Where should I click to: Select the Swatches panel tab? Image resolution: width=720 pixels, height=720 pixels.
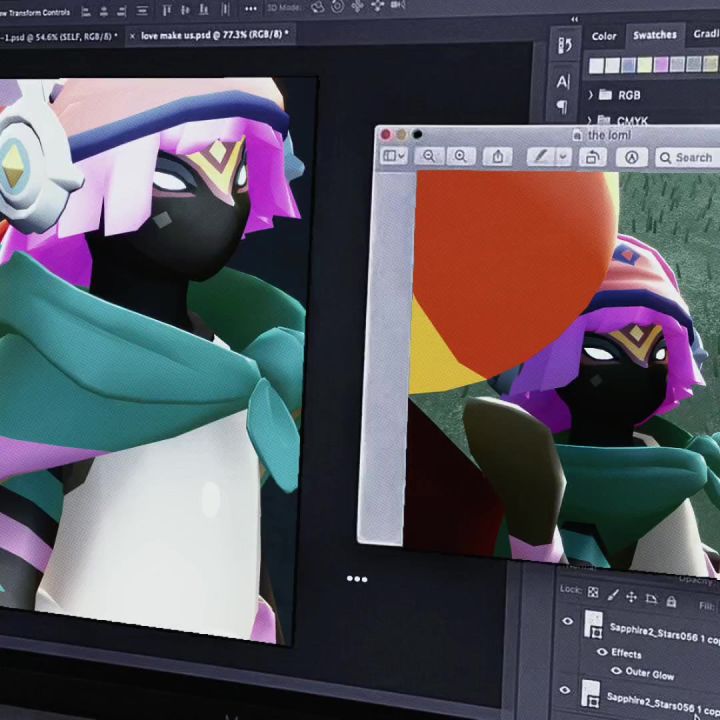[655, 35]
